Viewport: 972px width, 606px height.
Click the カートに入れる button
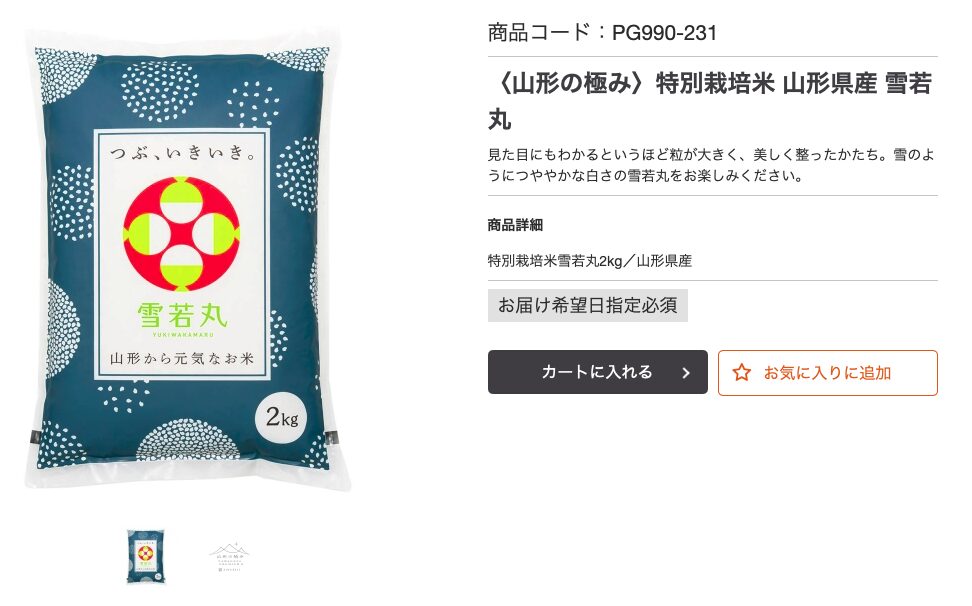[597, 372]
